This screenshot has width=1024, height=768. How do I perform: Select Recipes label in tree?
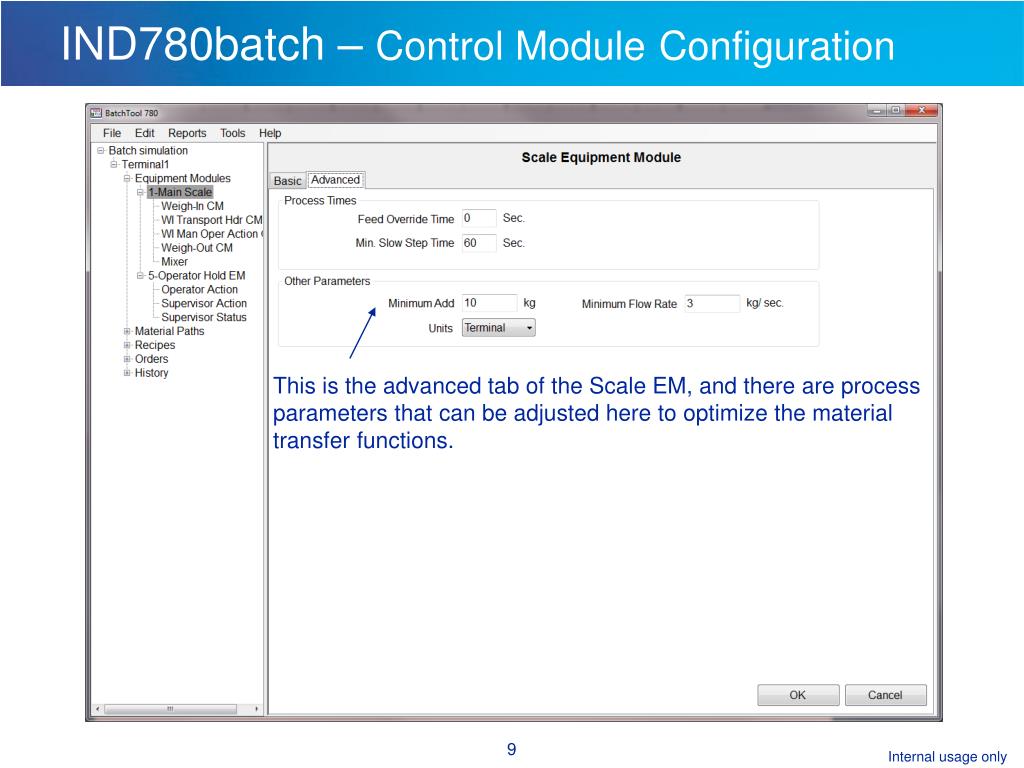click(155, 345)
